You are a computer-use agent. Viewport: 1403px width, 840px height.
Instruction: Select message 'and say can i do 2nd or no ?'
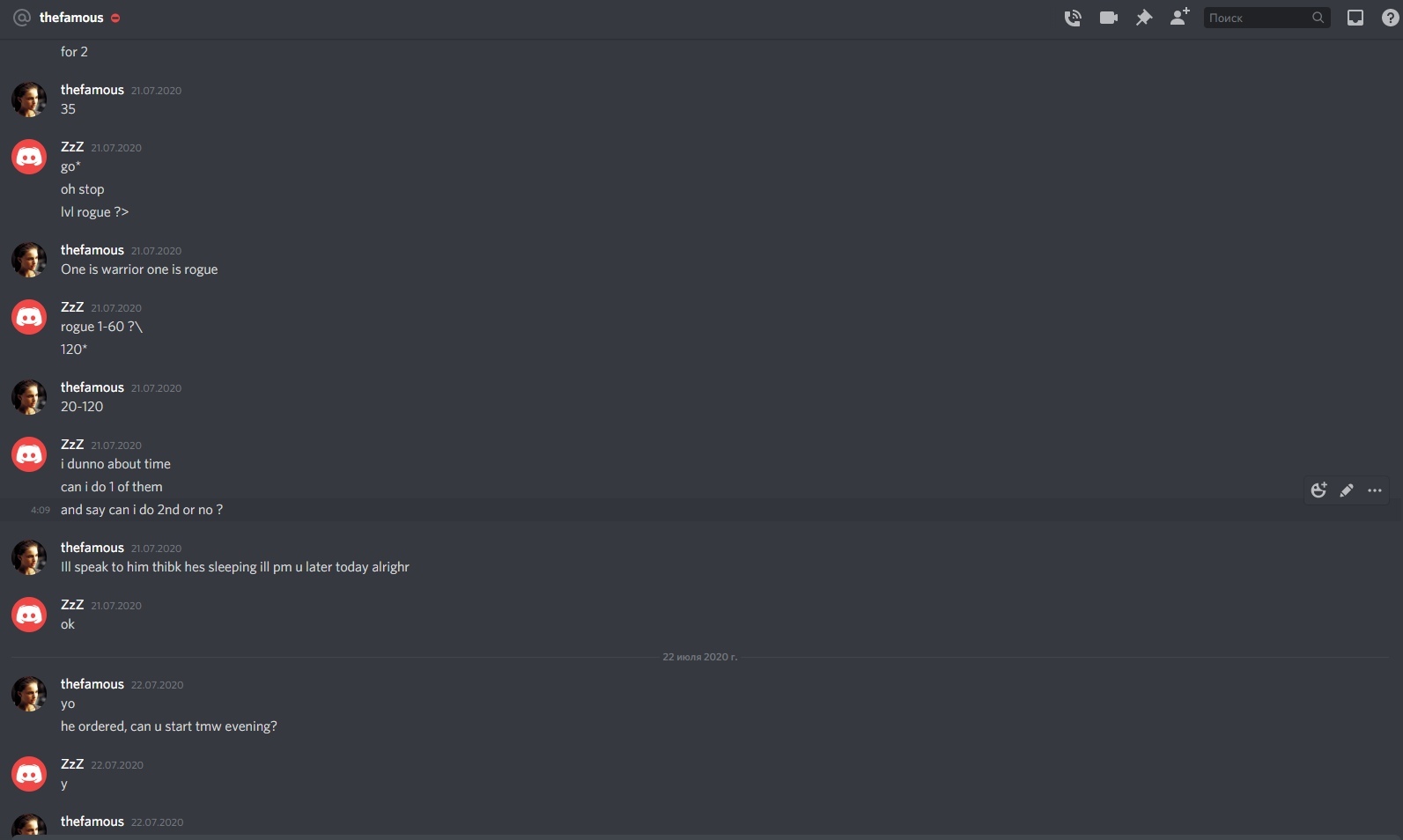click(142, 510)
